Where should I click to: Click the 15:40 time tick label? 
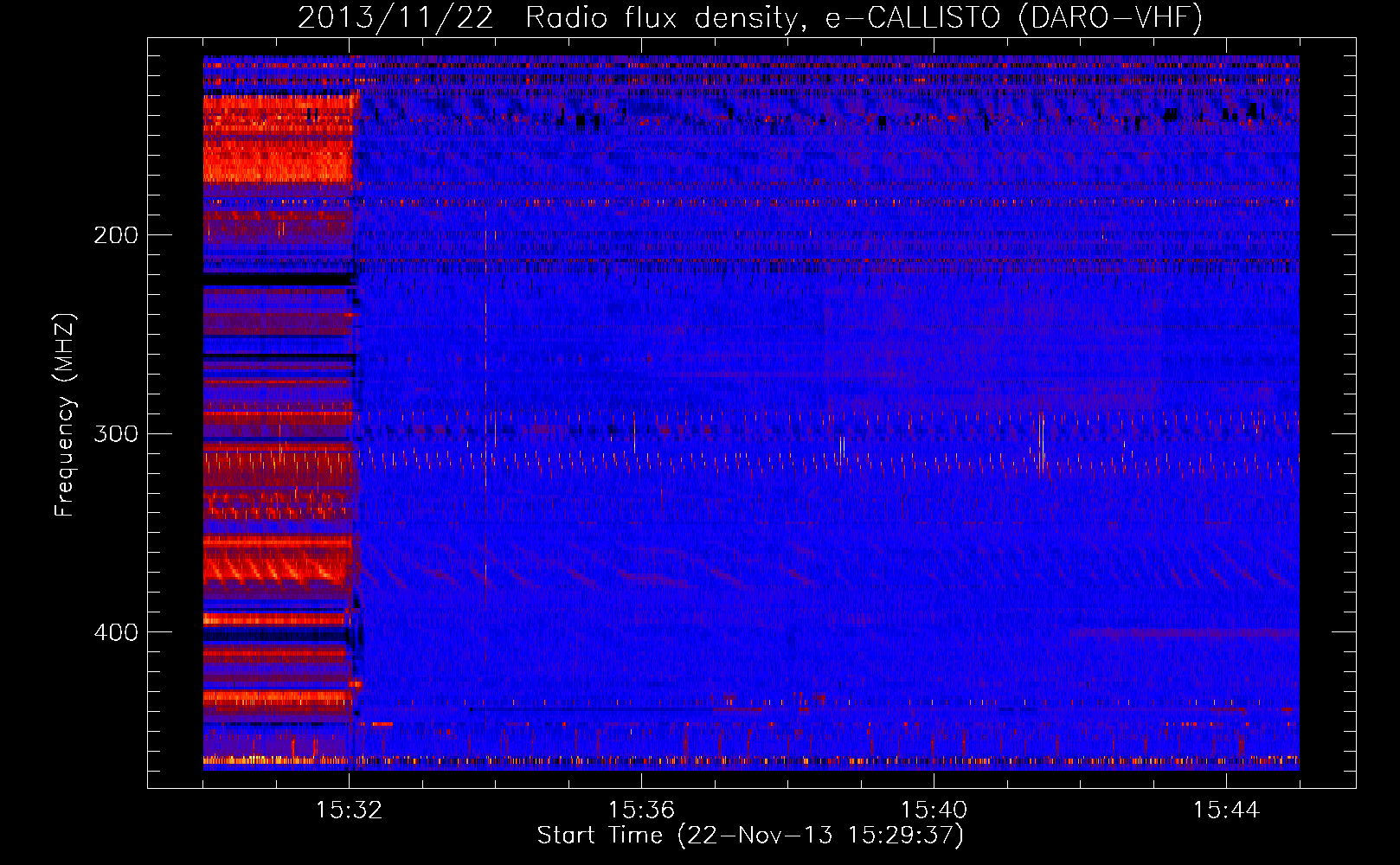934,811
